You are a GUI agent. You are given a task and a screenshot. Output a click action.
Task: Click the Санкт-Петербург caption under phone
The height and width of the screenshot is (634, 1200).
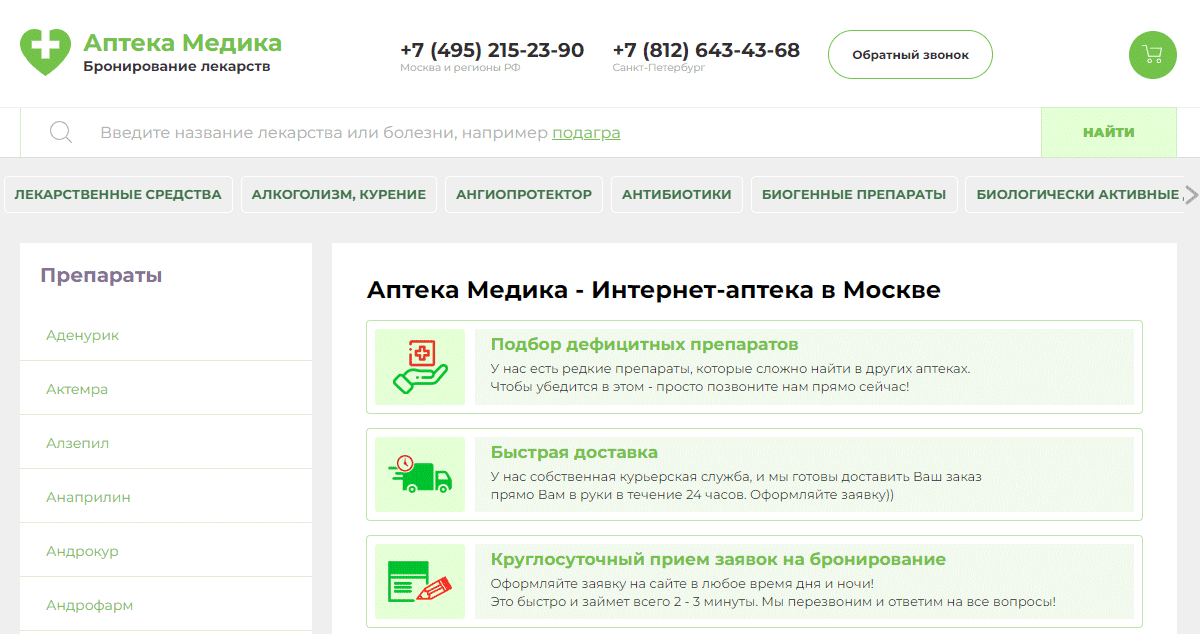659,68
